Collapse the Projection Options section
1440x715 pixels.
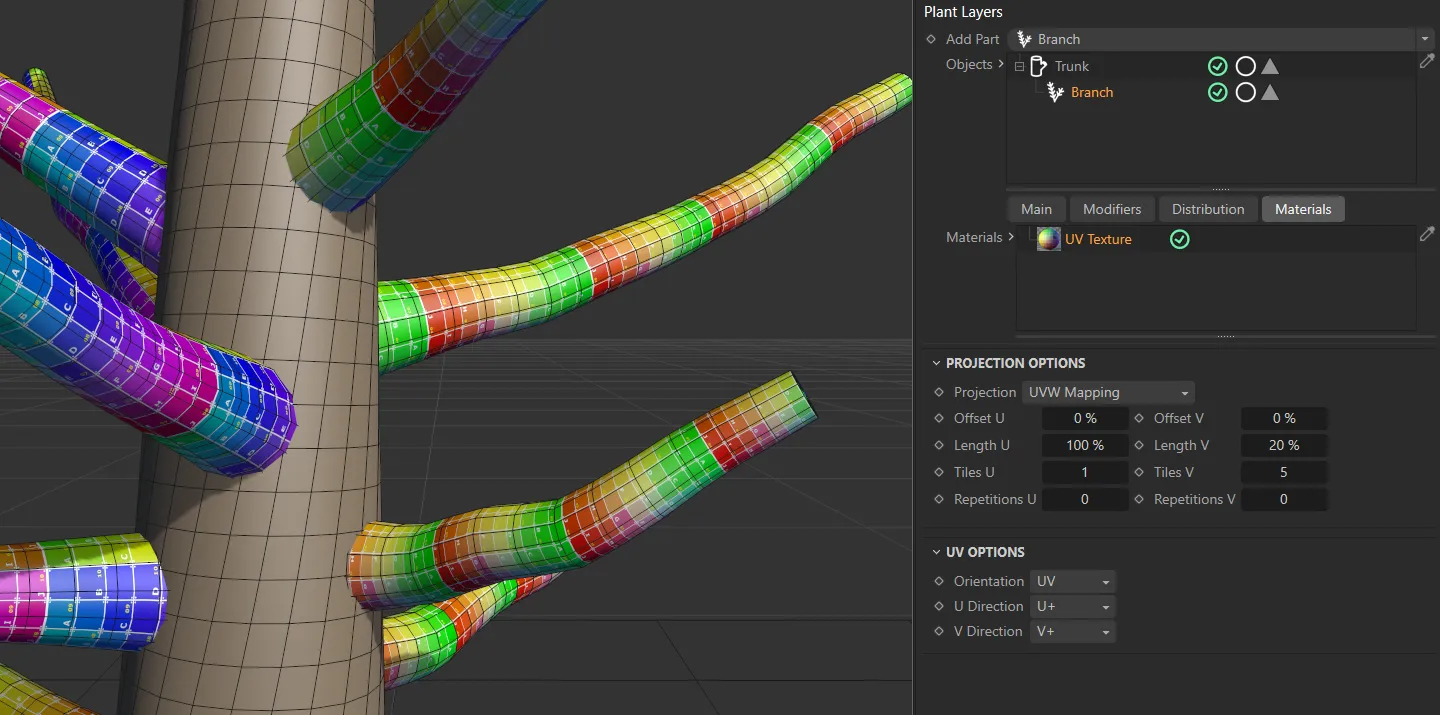point(937,363)
